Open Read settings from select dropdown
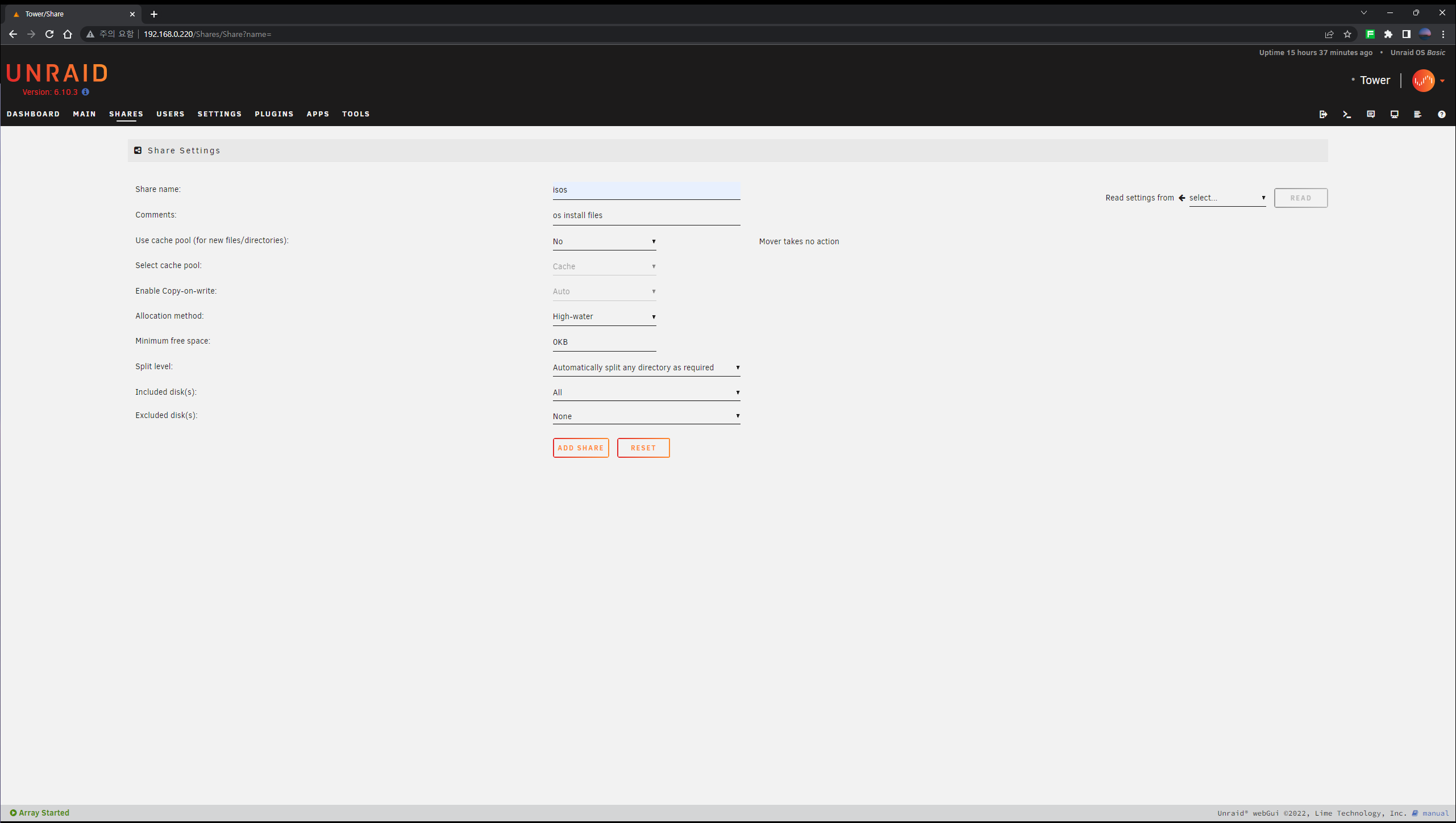 (1226, 198)
